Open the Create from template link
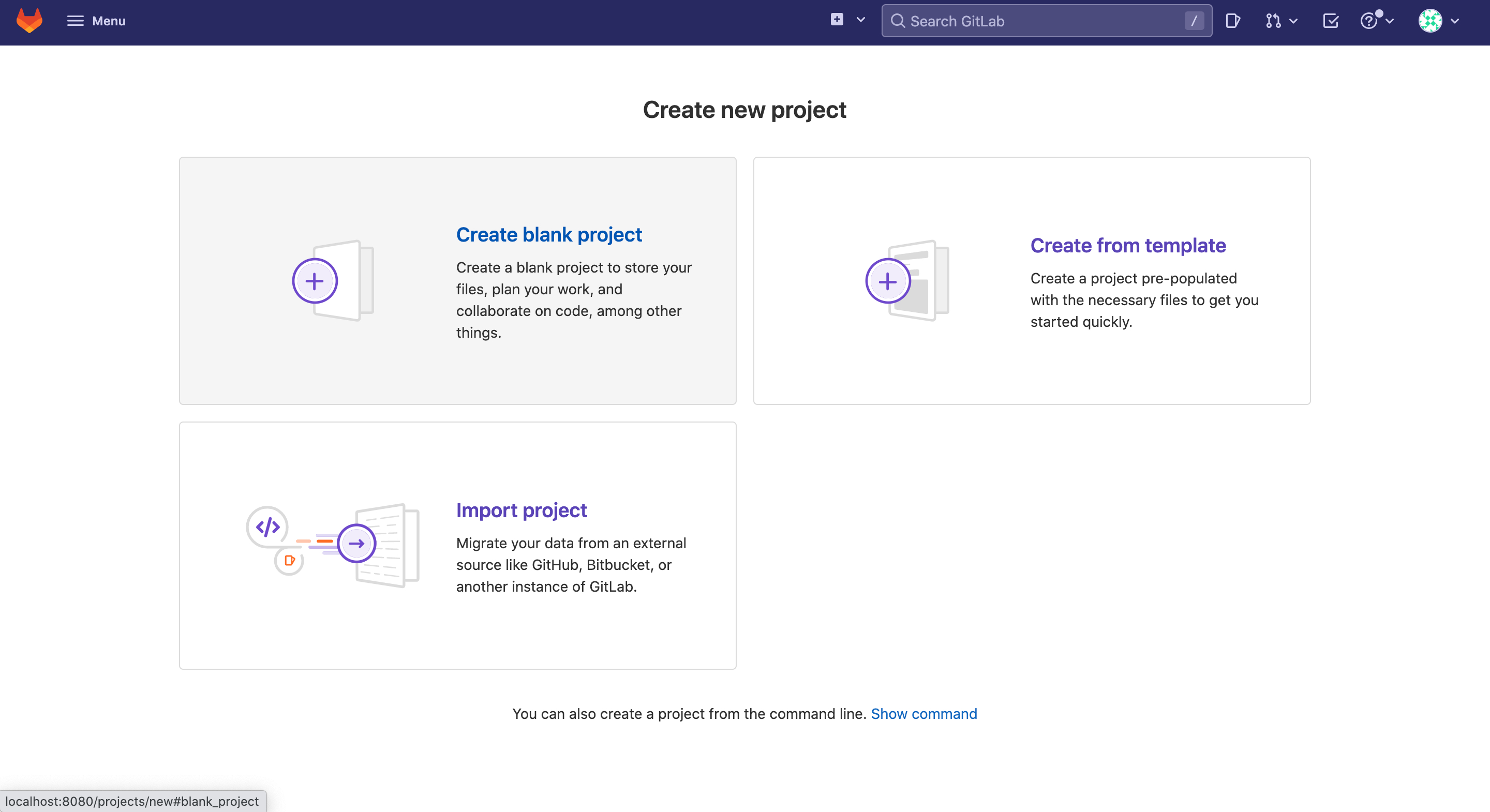The height and width of the screenshot is (812, 1490). coord(1128,245)
